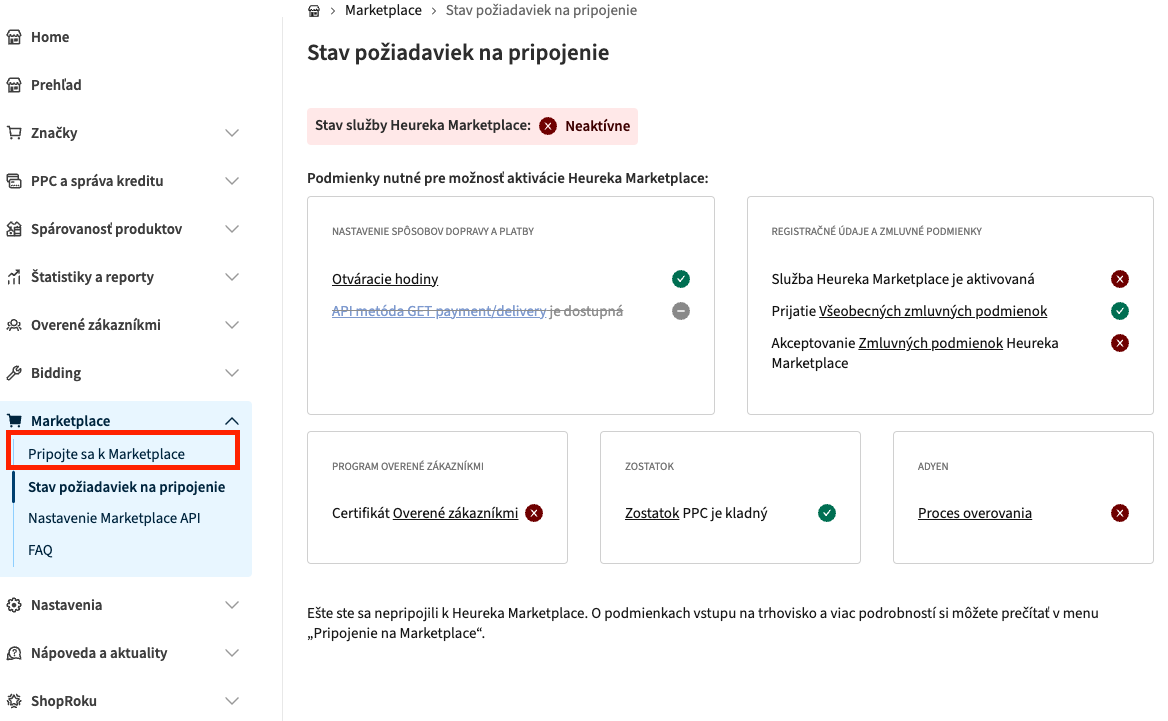
Task: Click grey minus icon beside API metóda
Action: pyautogui.click(x=681, y=311)
